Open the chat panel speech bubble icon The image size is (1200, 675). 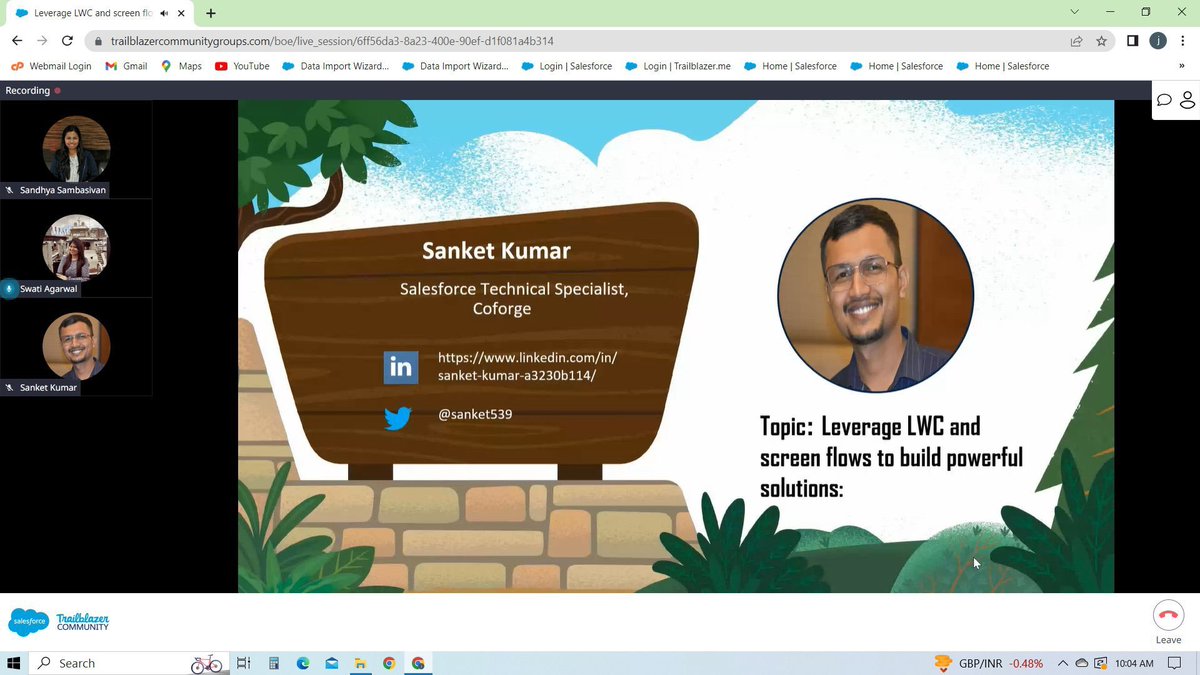click(1164, 100)
